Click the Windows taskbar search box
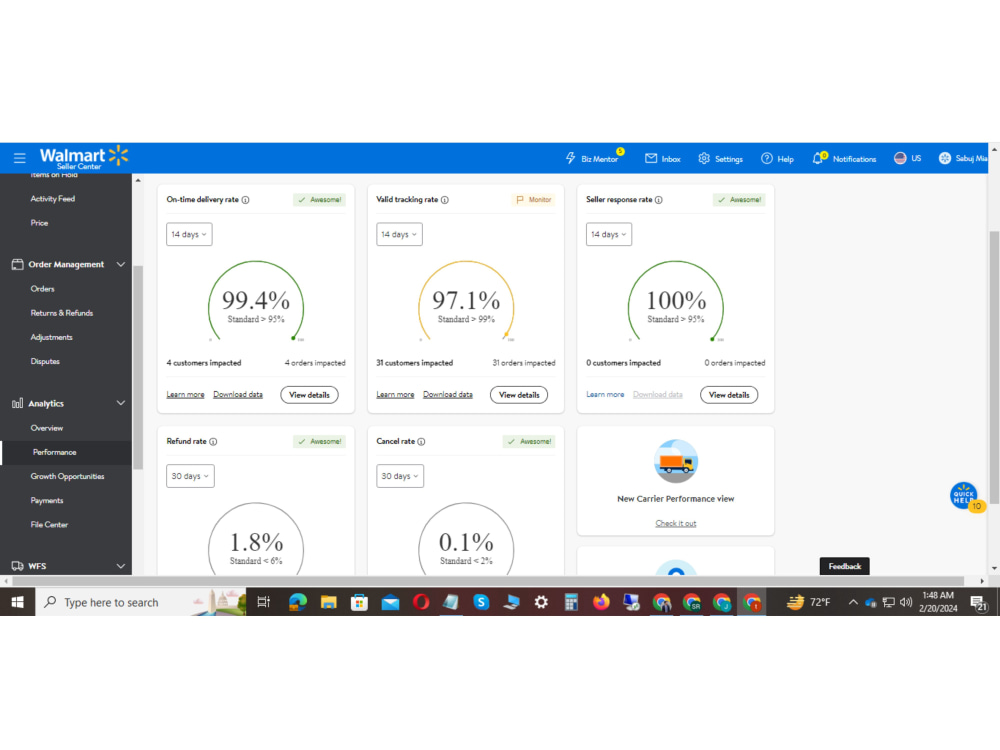The width and height of the screenshot is (1000, 750). 140,602
